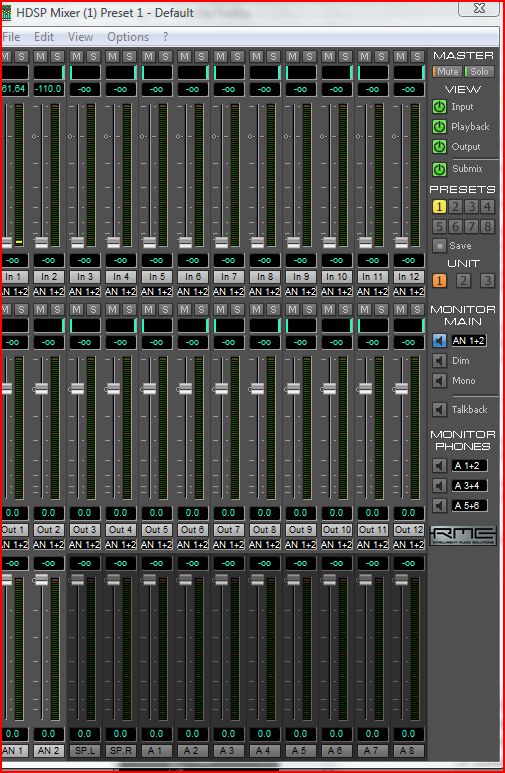Click the Dim speaker icon
The height and width of the screenshot is (773, 505).
coord(439,361)
